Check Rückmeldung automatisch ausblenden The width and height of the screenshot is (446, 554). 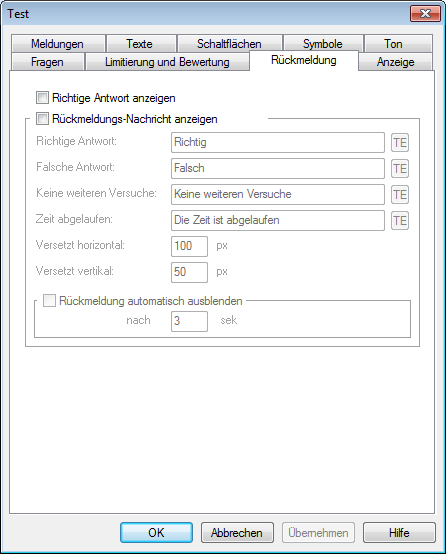pos(49,301)
